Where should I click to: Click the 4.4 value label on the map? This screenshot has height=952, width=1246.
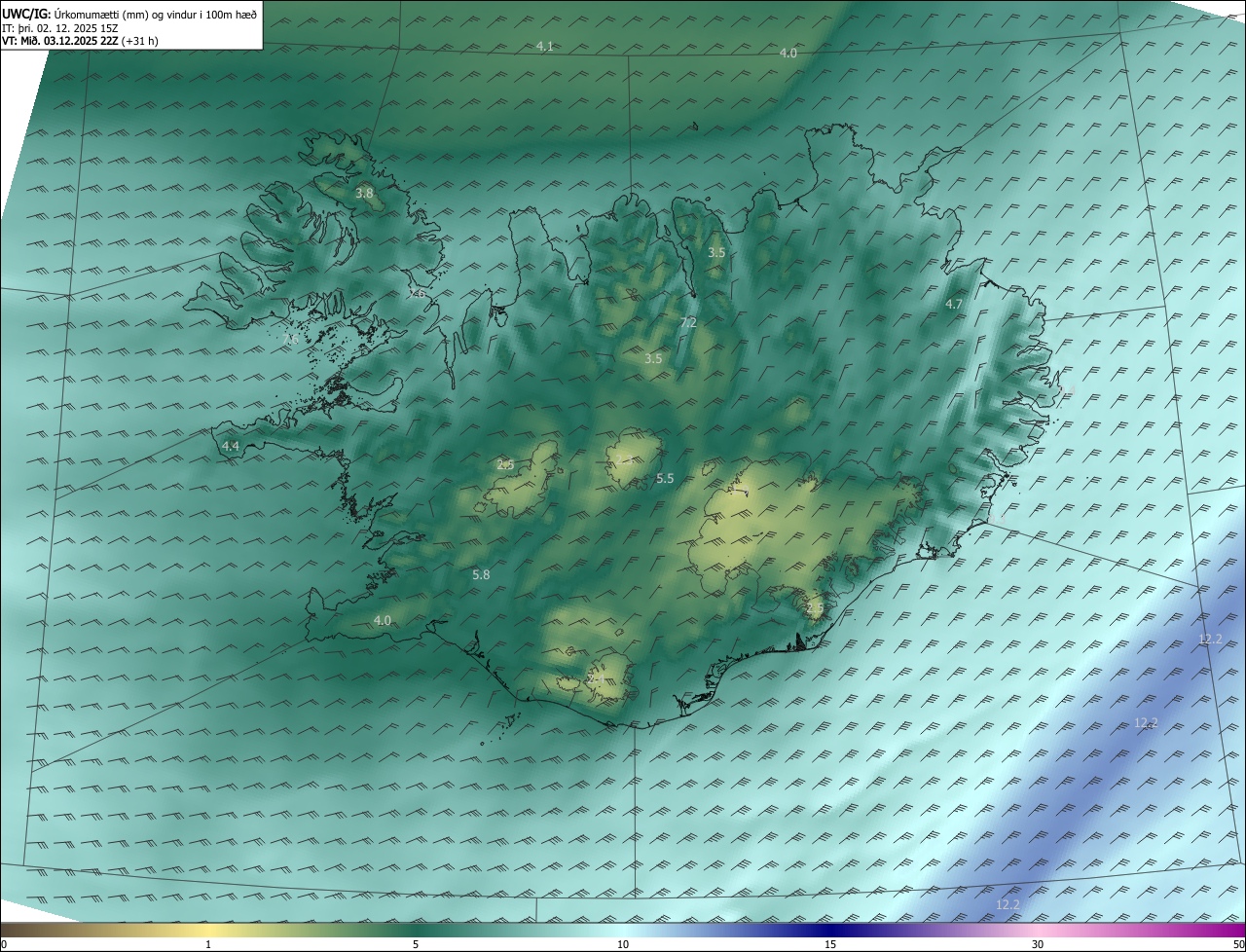pos(231,446)
